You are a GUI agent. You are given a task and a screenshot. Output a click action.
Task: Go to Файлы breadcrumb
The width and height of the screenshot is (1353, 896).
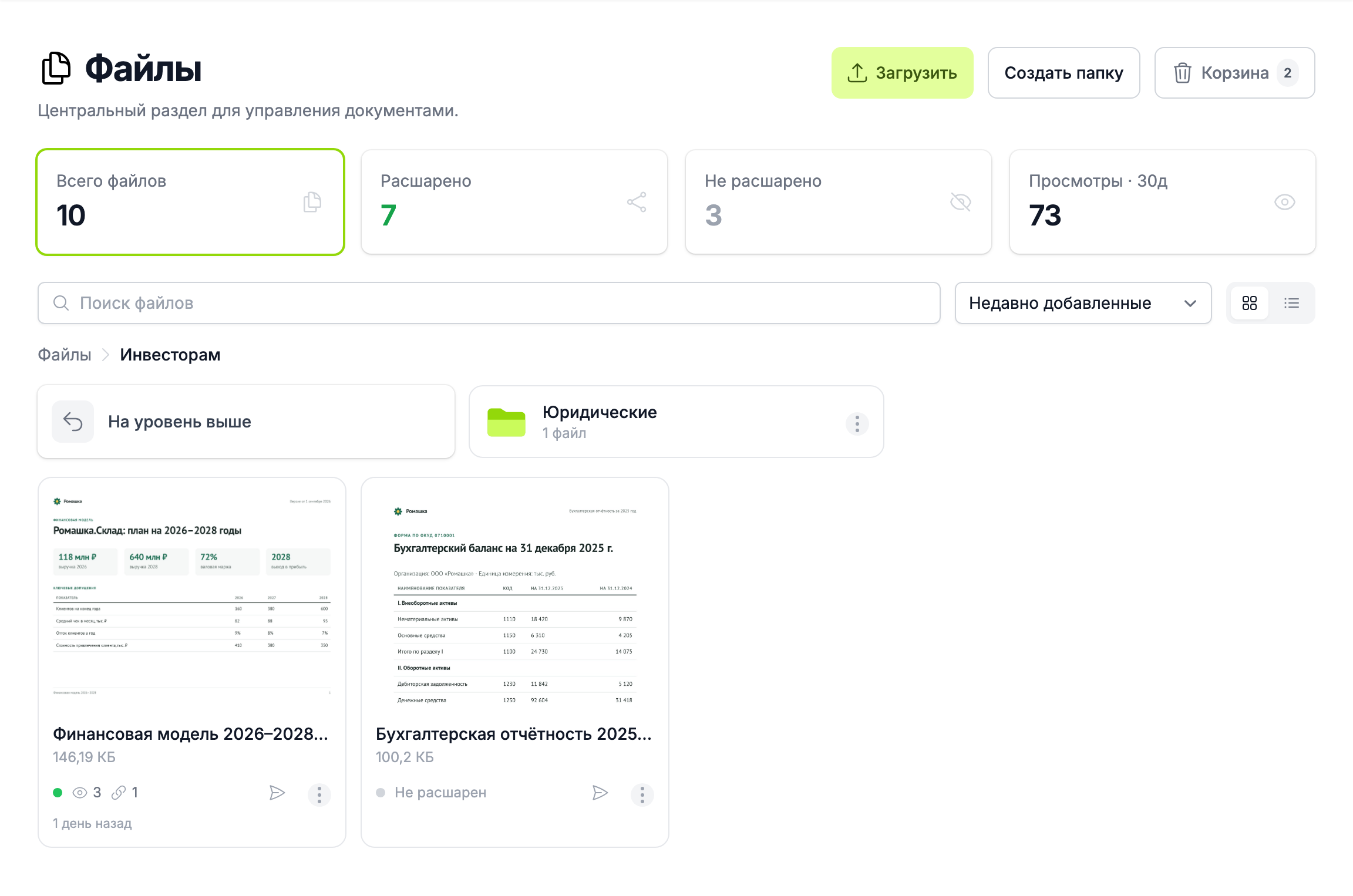65,355
